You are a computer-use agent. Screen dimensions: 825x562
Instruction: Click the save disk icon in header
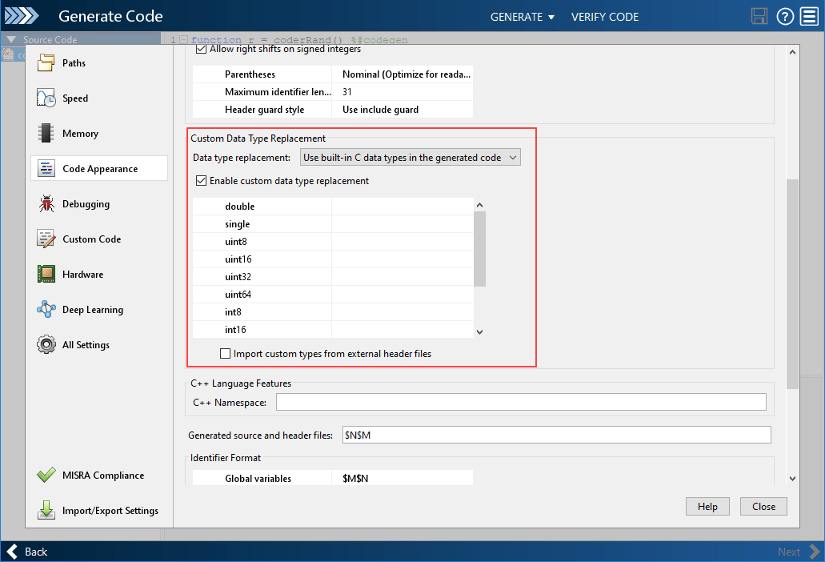[759, 16]
